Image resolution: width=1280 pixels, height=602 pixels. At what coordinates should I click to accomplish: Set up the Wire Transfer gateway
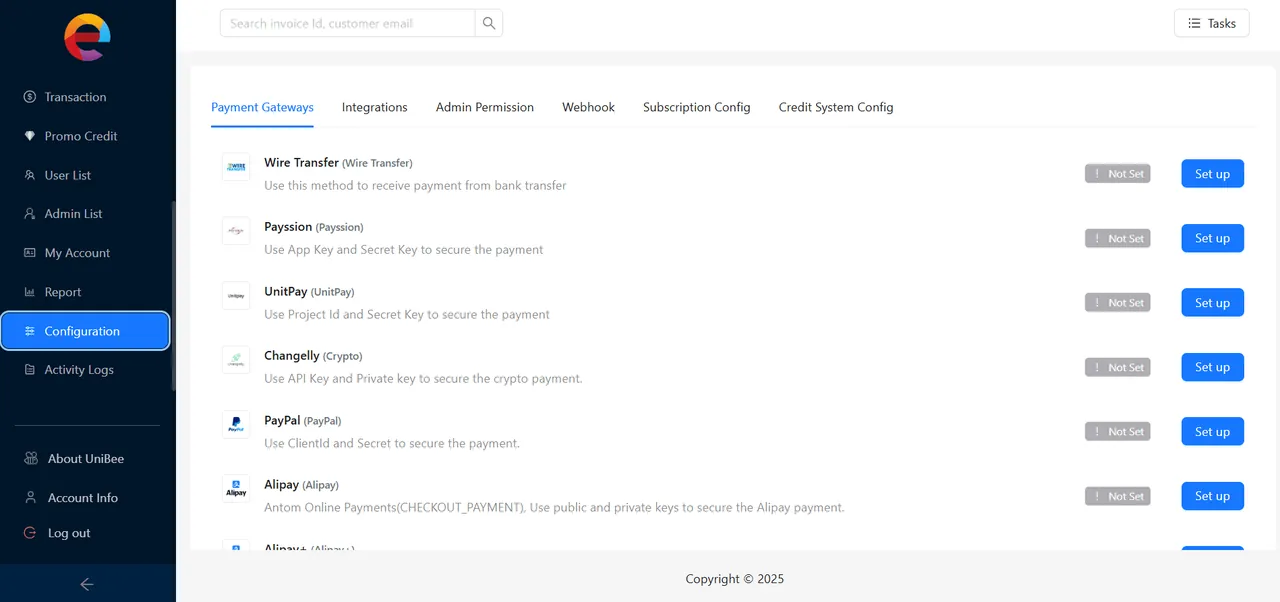click(x=1212, y=174)
